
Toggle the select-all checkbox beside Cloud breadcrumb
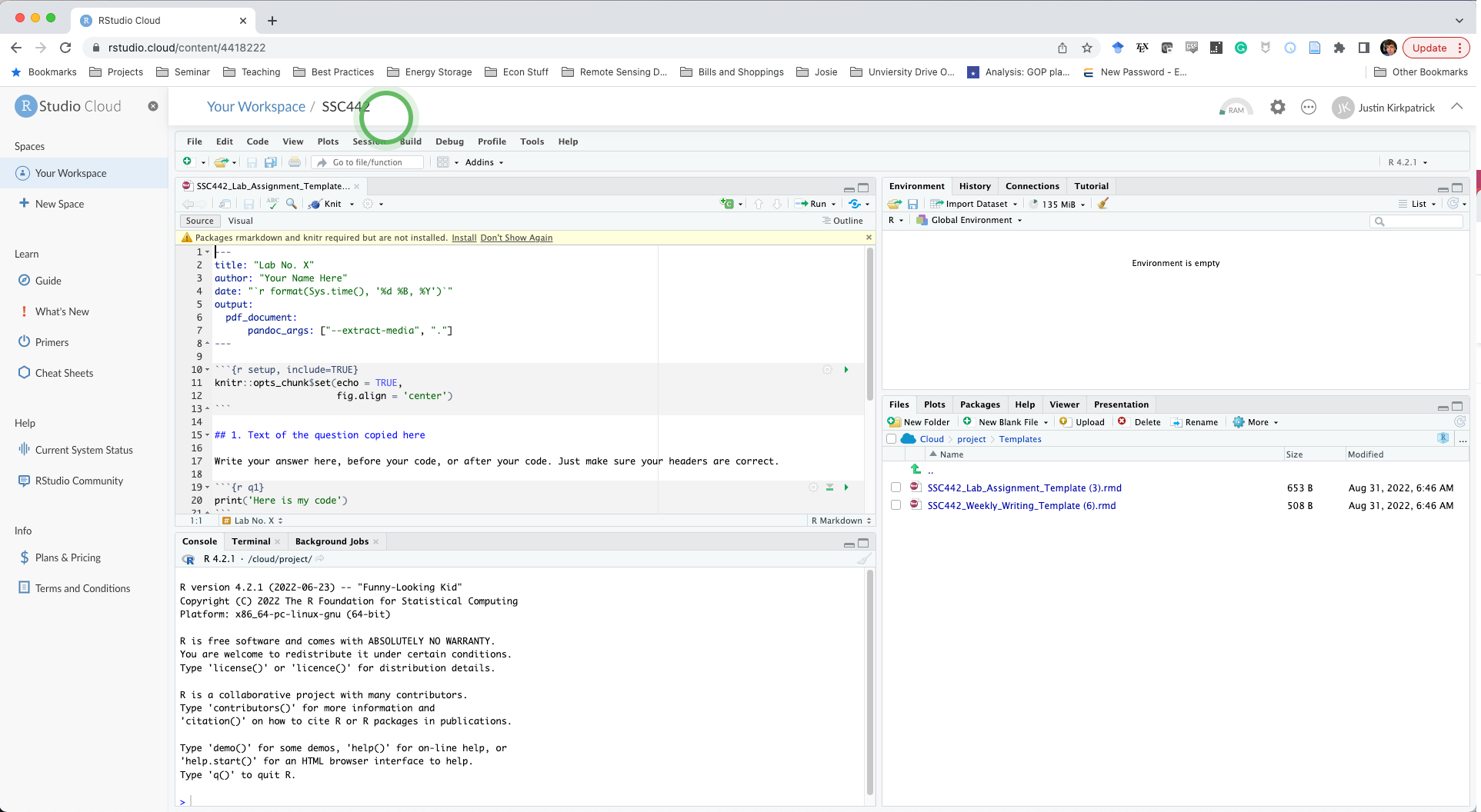[892, 439]
